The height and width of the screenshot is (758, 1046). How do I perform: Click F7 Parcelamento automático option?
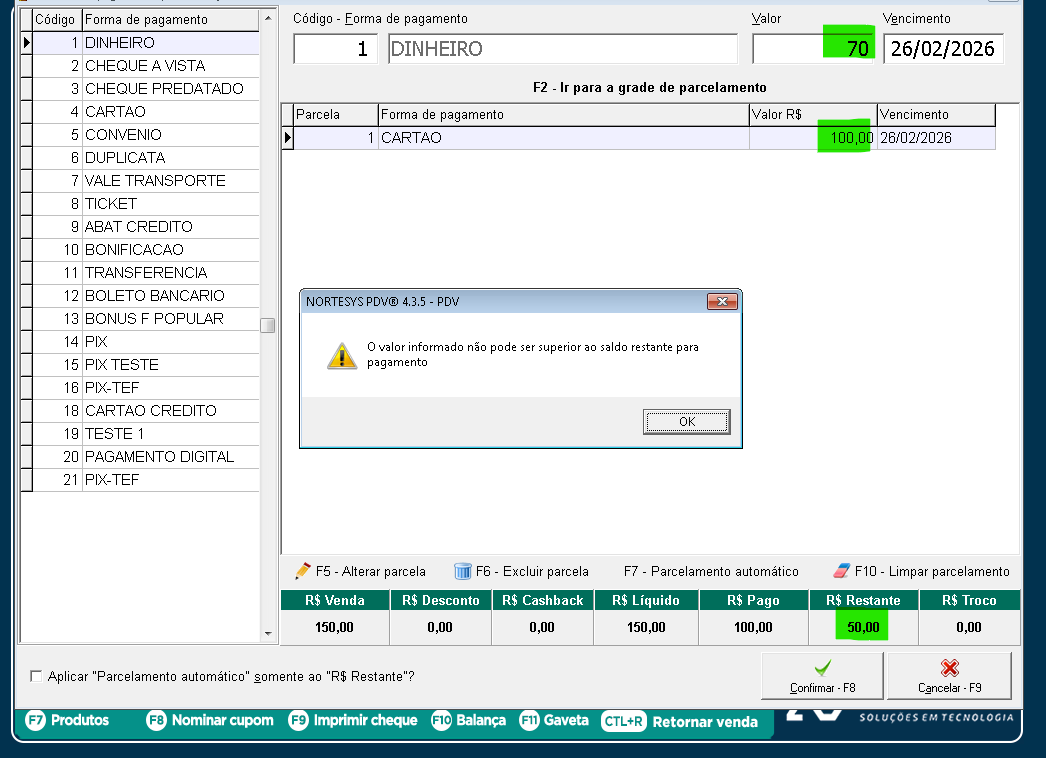coord(711,572)
